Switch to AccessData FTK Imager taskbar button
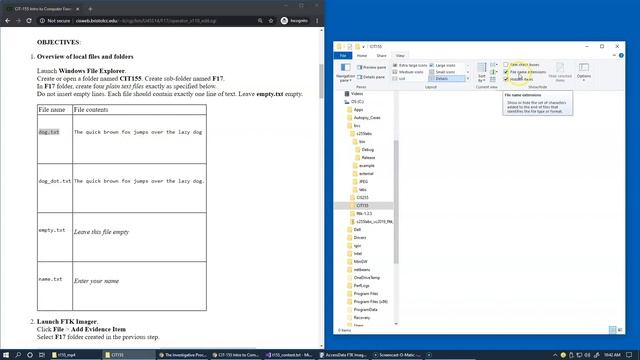 pyautogui.click(x=344, y=355)
